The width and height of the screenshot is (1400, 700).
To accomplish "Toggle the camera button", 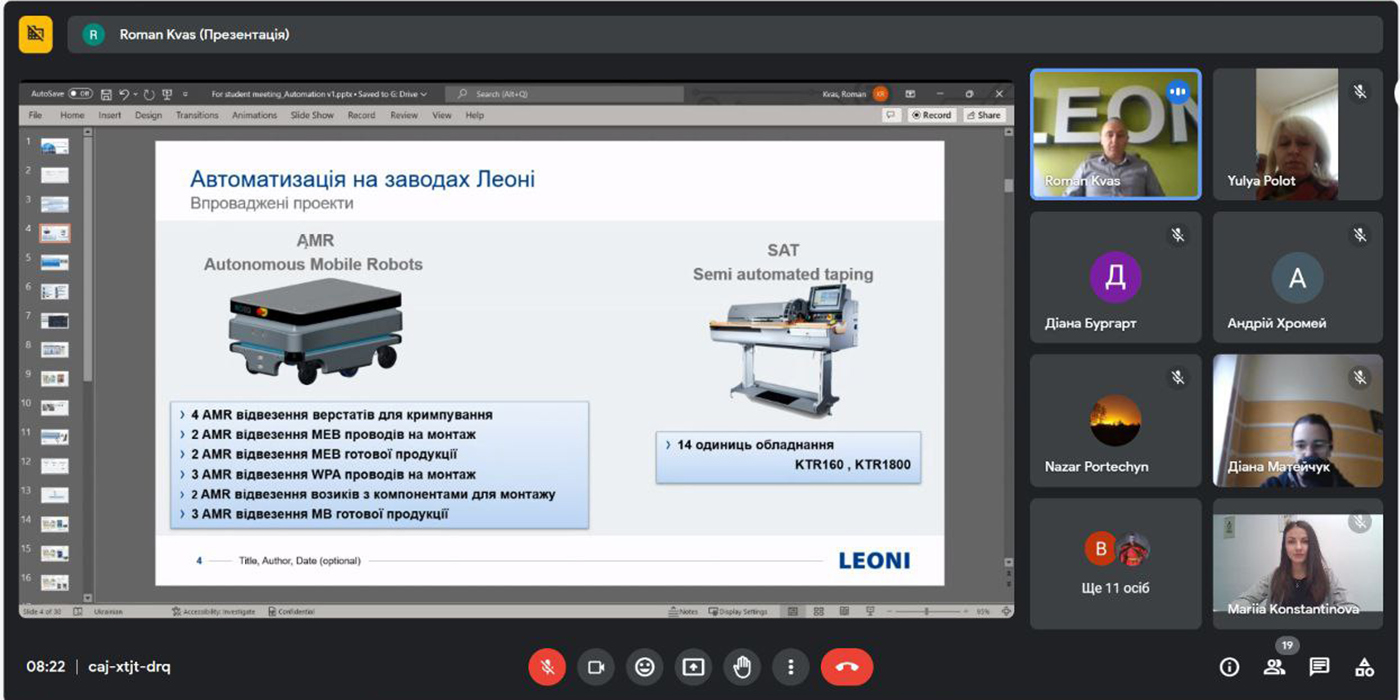I will click(x=596, y=667).
